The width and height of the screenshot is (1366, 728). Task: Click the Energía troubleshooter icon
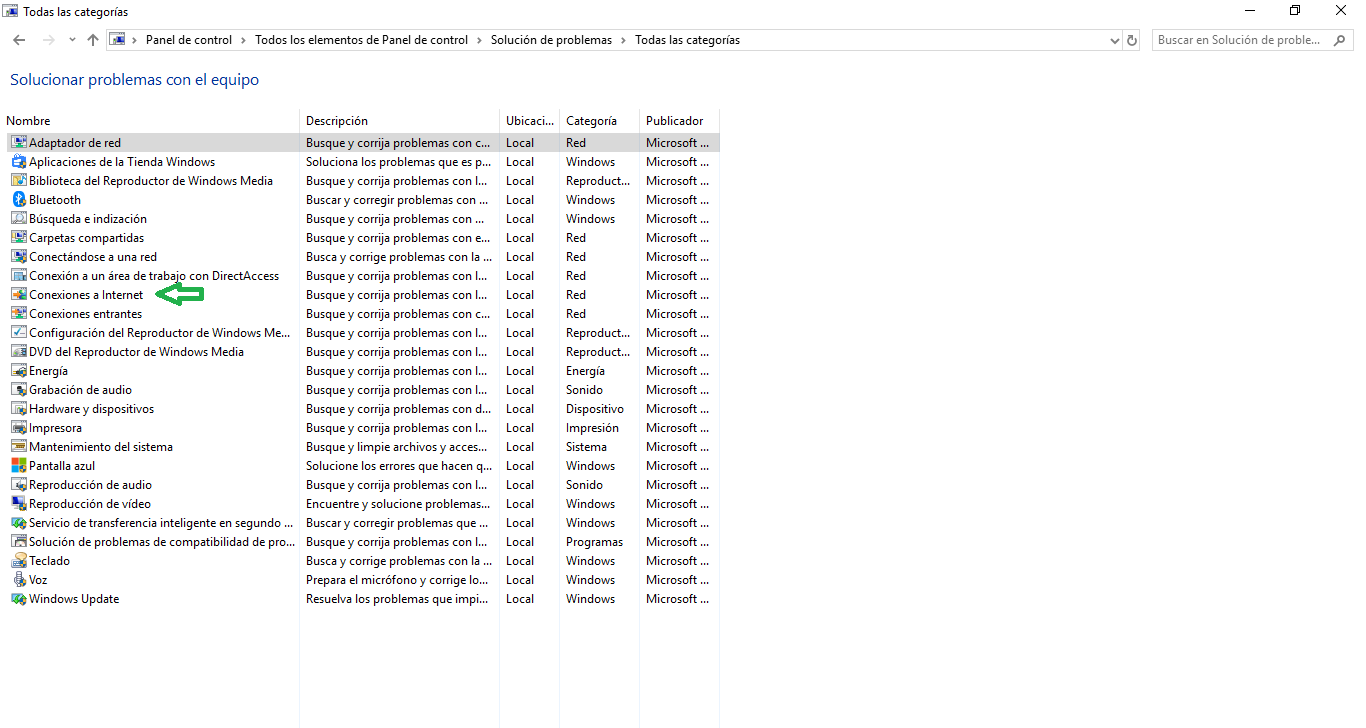tap(19, 371)
